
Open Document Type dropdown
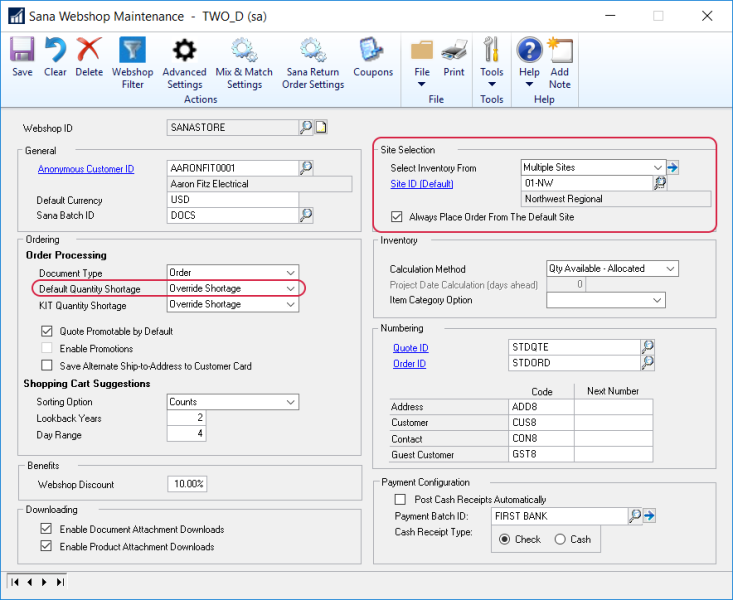pos(290,272)
